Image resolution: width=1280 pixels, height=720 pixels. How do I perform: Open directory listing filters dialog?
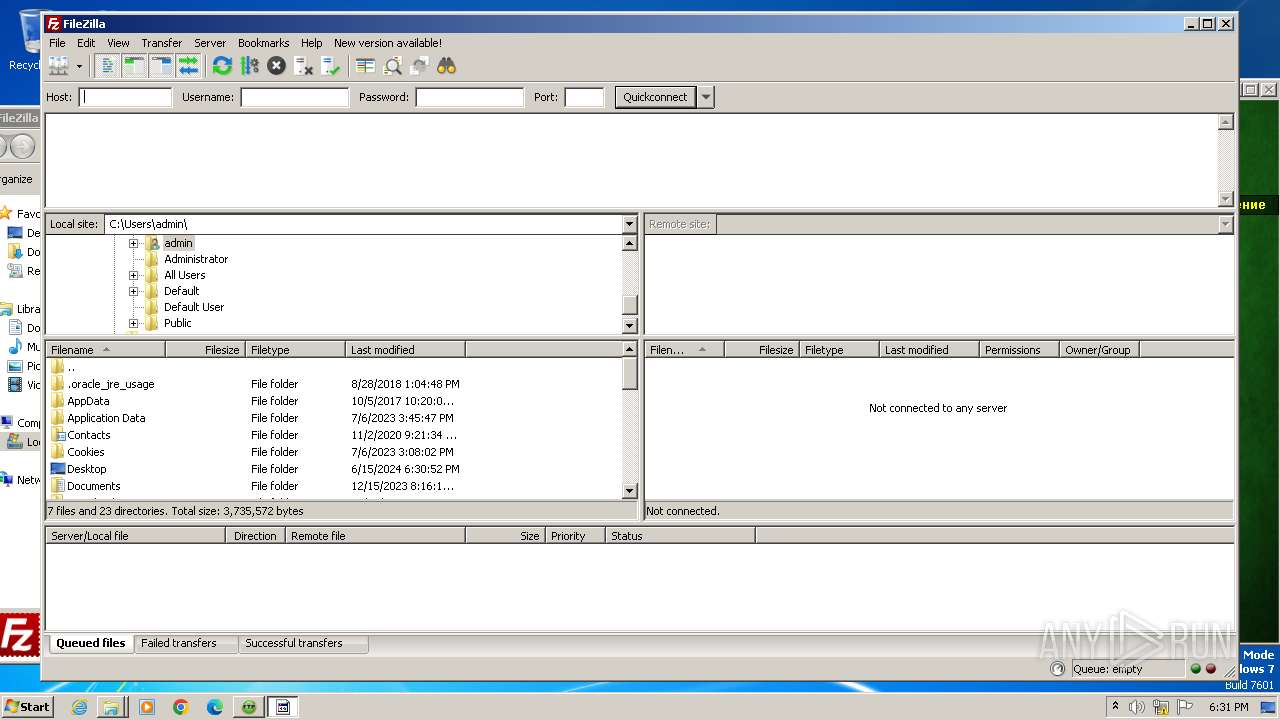(x=365, y=66)
